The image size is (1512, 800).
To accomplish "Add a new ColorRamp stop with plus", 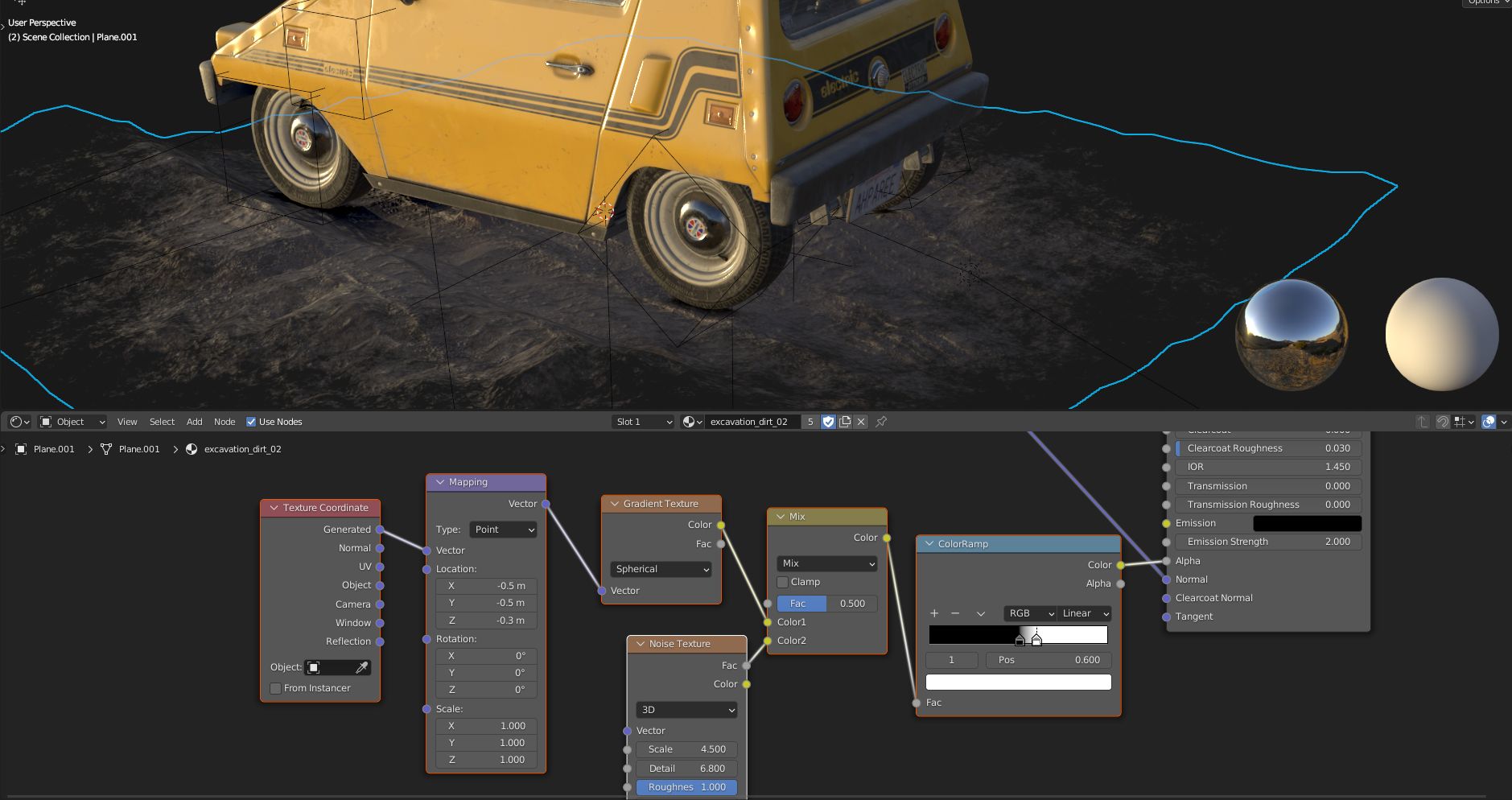I will coord(934,613).
